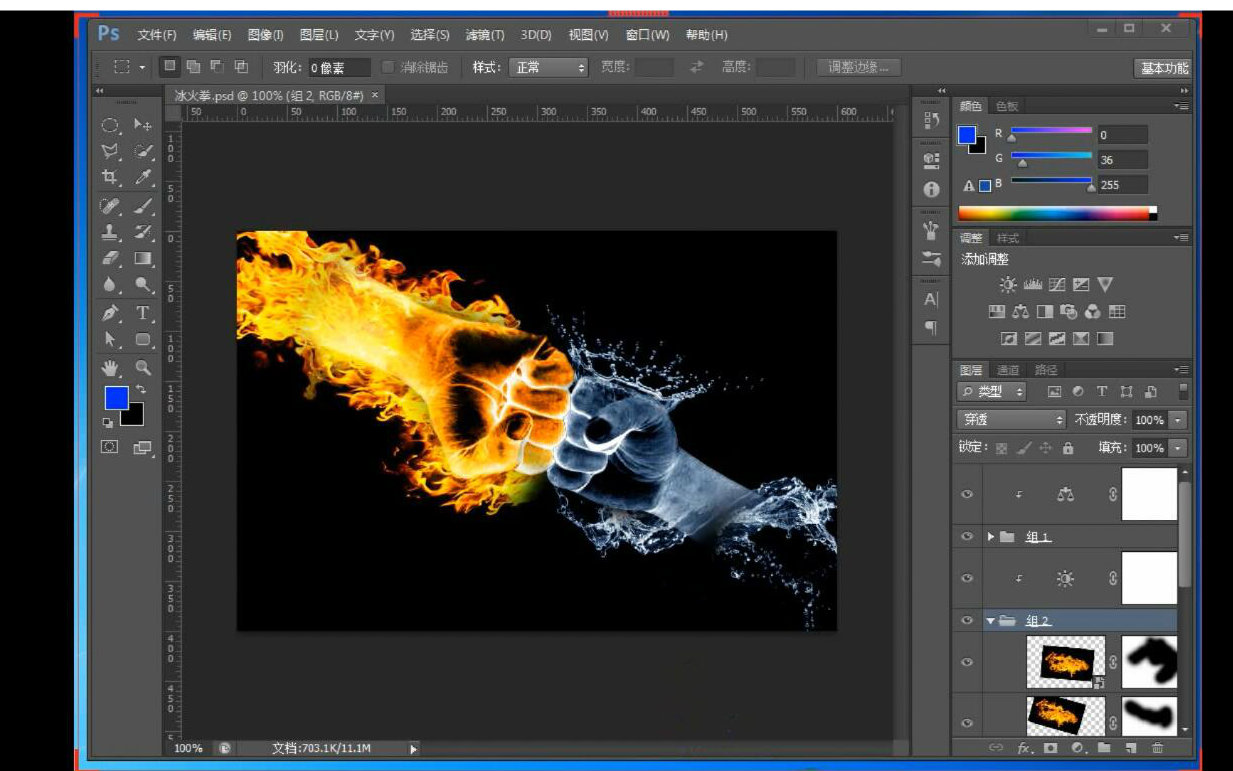The width and height of the screenshot is (1233, 771).
Task: Select the Quick Selection tool
Action: click(143, 151)
